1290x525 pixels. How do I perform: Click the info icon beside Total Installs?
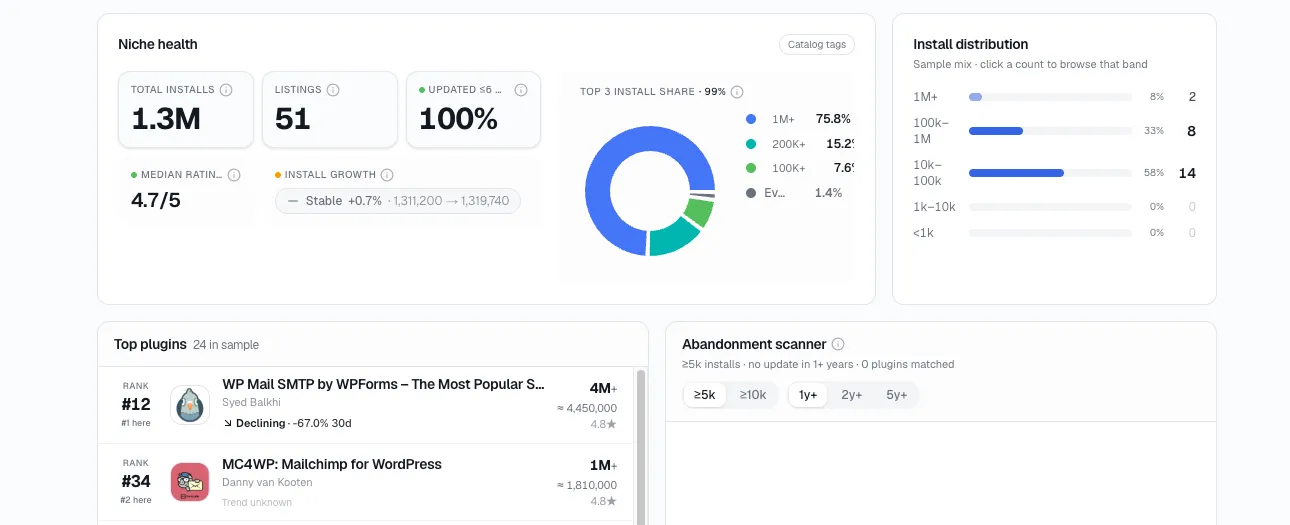(x=226, y=90)
